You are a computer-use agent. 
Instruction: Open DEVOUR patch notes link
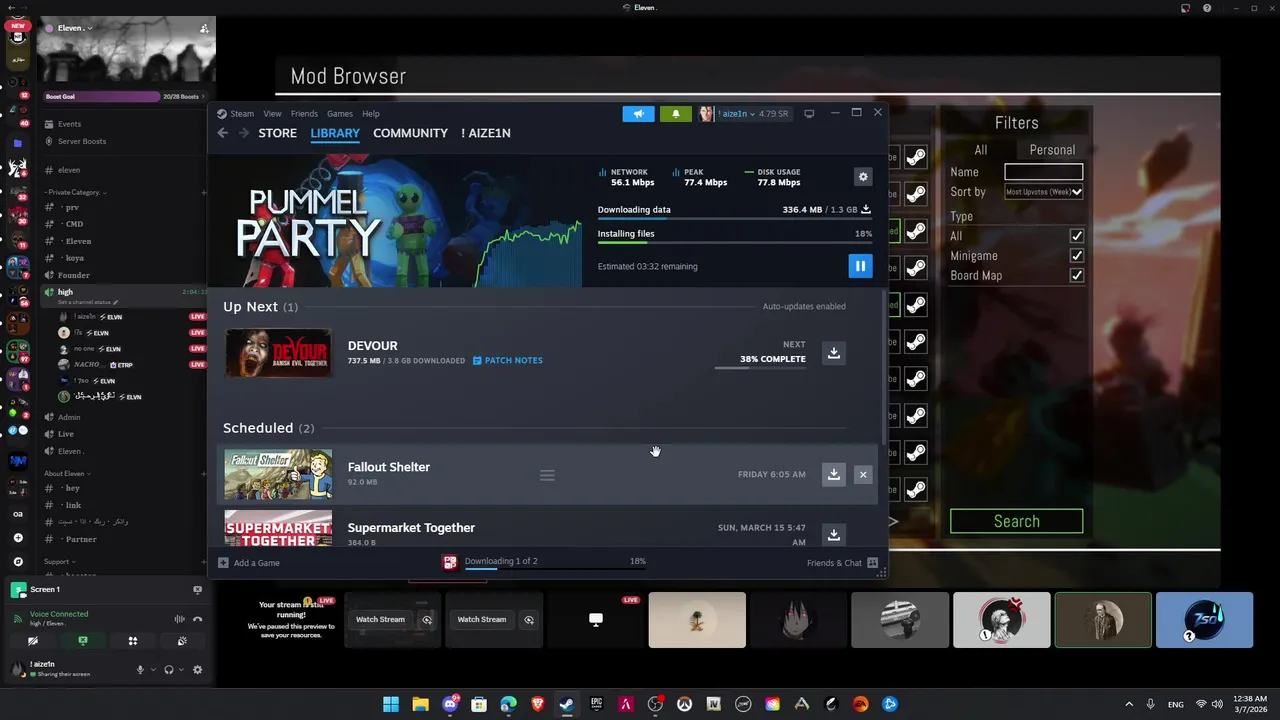(508, 360)
